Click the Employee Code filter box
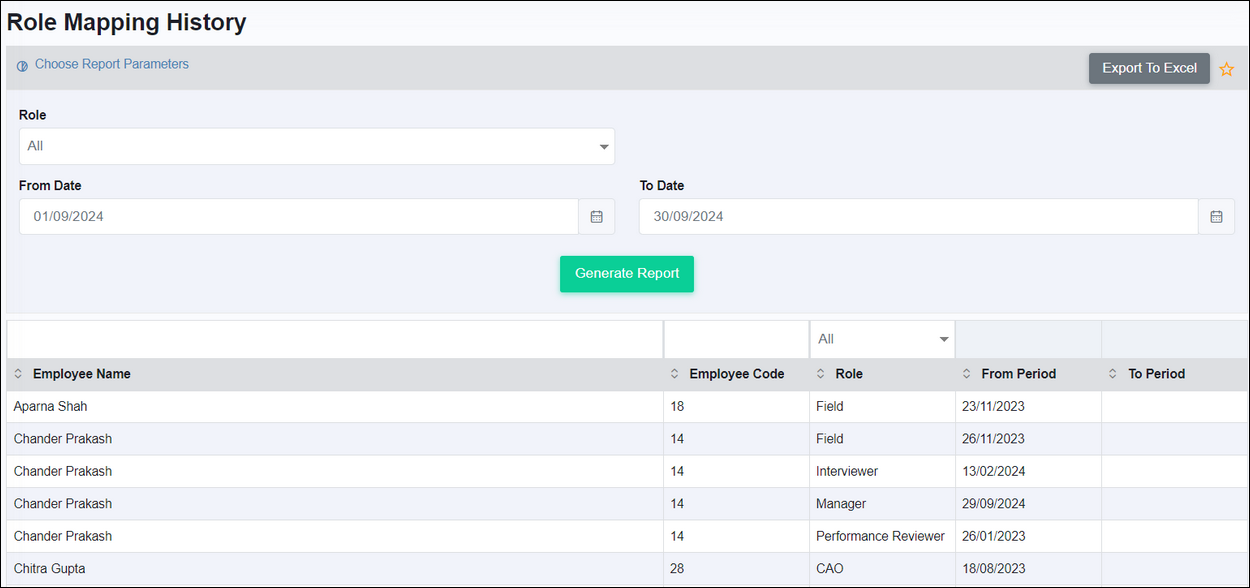The height and width of the screenshot is (588, 1250). point(737,339)
